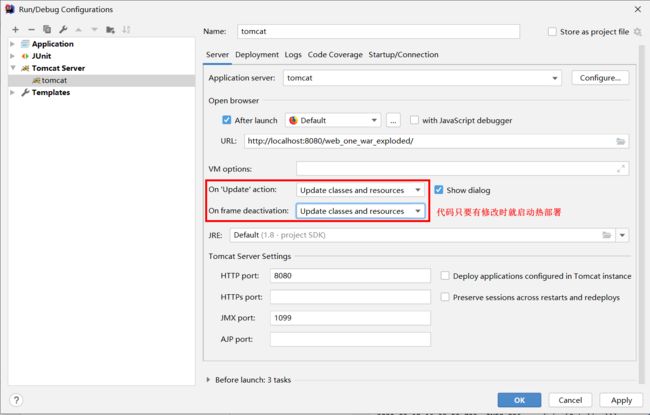
Task: Browse URL folder icon in URL field
Action: coord(621,141)
